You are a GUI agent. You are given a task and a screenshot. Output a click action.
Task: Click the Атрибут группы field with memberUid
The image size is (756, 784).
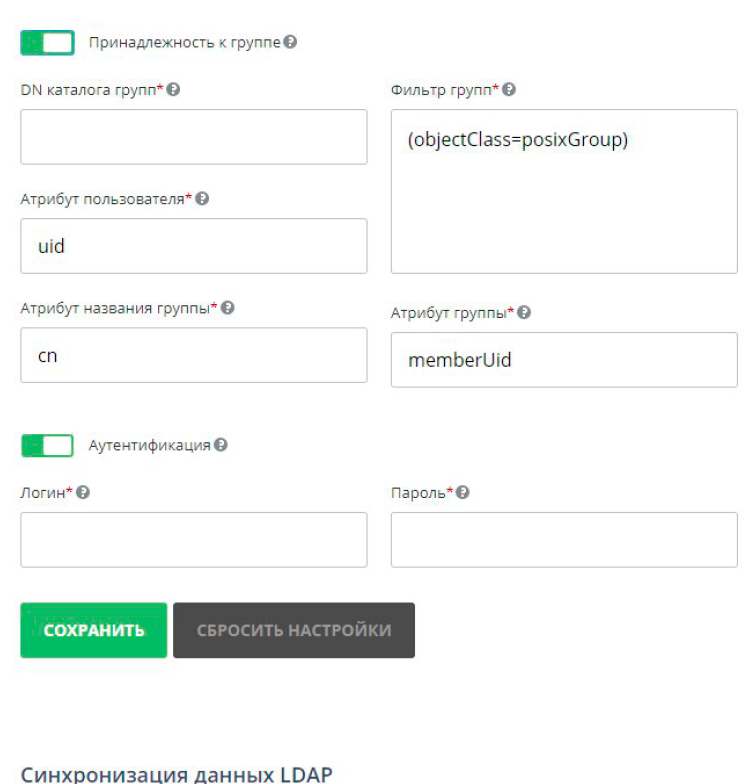click(563, 360)
